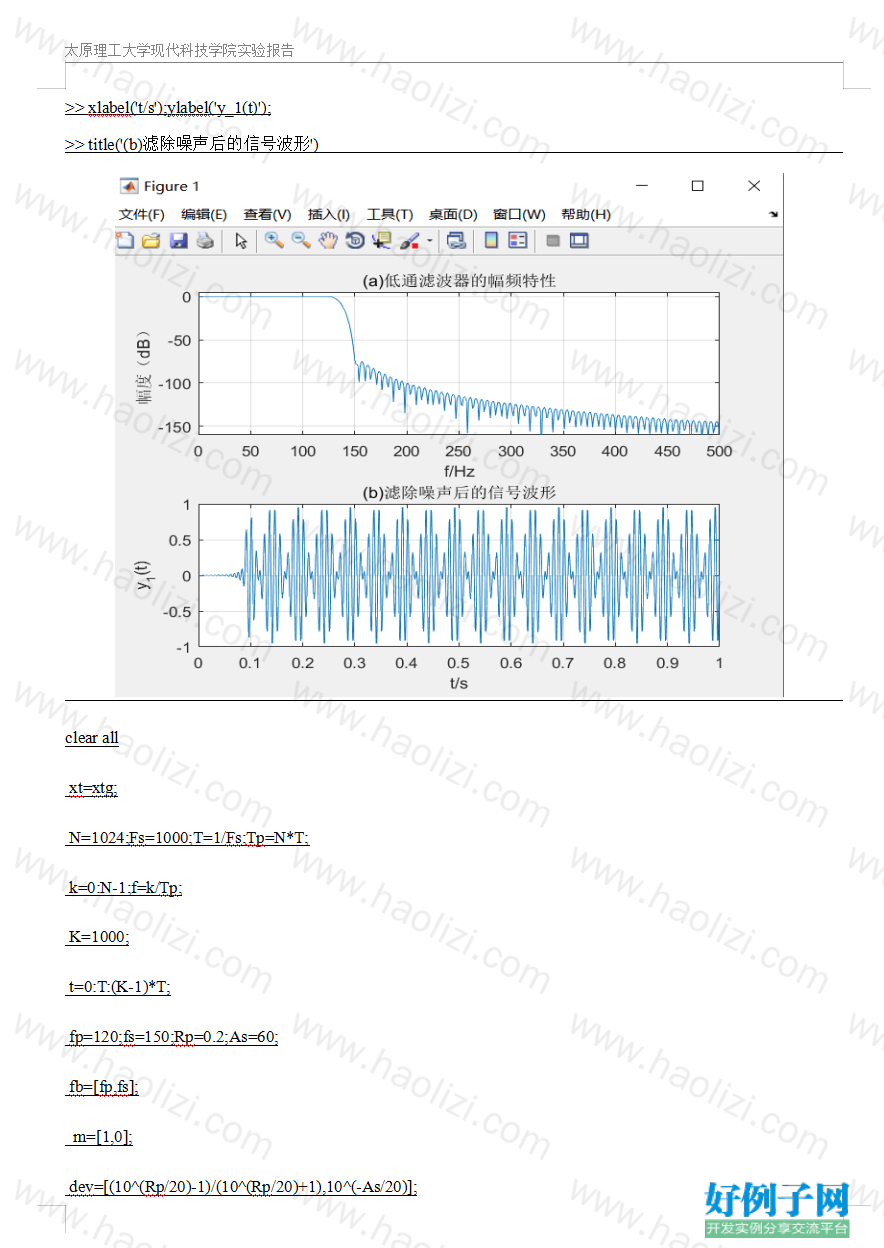
Task: Click the line N=1024;Fs=1000;T=1/Fs;Tp=N*T;
Action: click(x=188, y=838)
